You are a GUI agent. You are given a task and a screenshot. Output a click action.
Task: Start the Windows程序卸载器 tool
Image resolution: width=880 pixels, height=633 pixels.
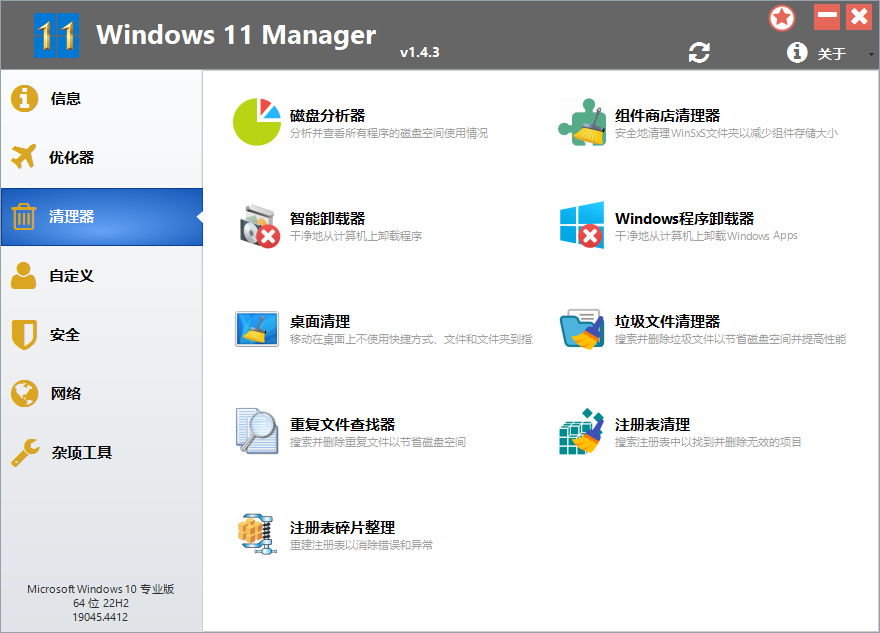[x=680, y=218]
